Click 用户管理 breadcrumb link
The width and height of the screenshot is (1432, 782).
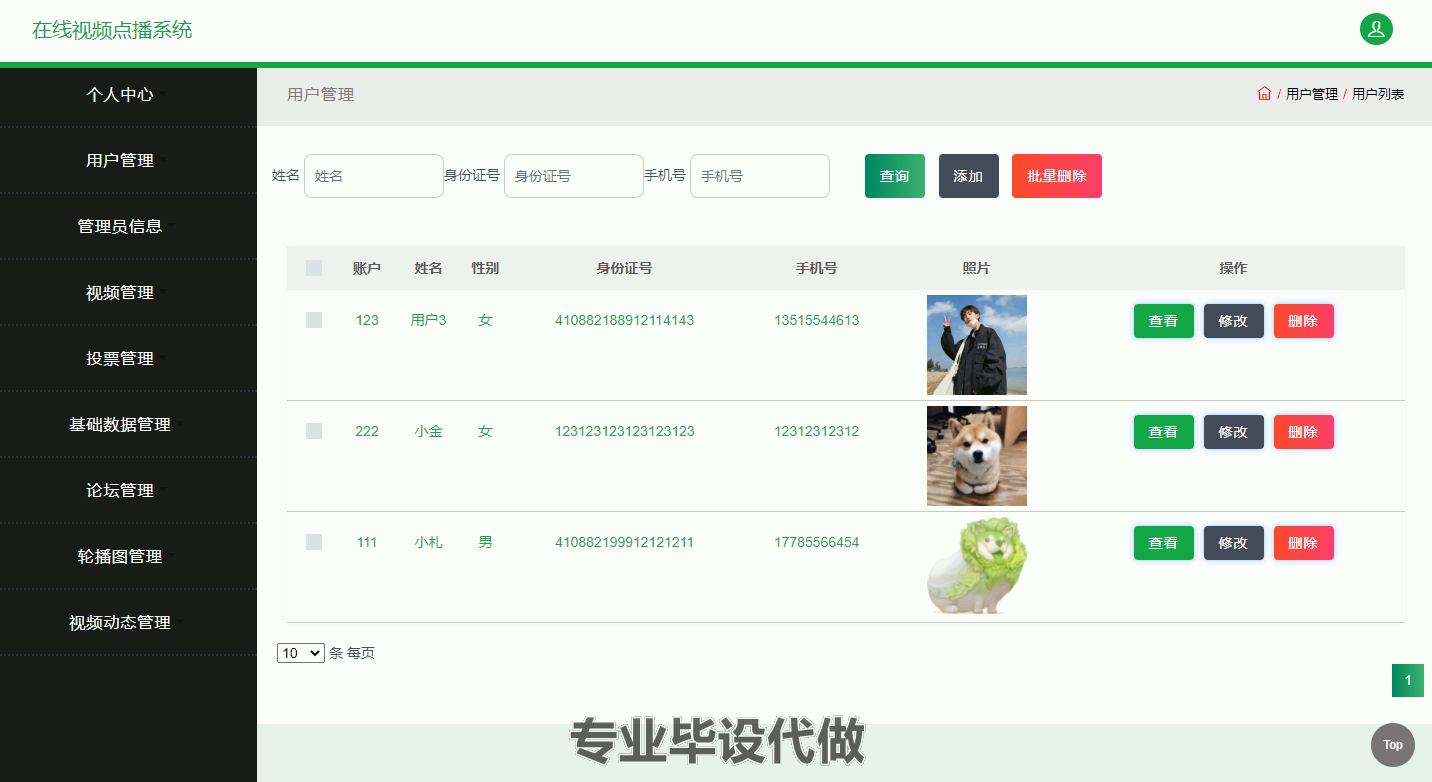pos(1312,94)
